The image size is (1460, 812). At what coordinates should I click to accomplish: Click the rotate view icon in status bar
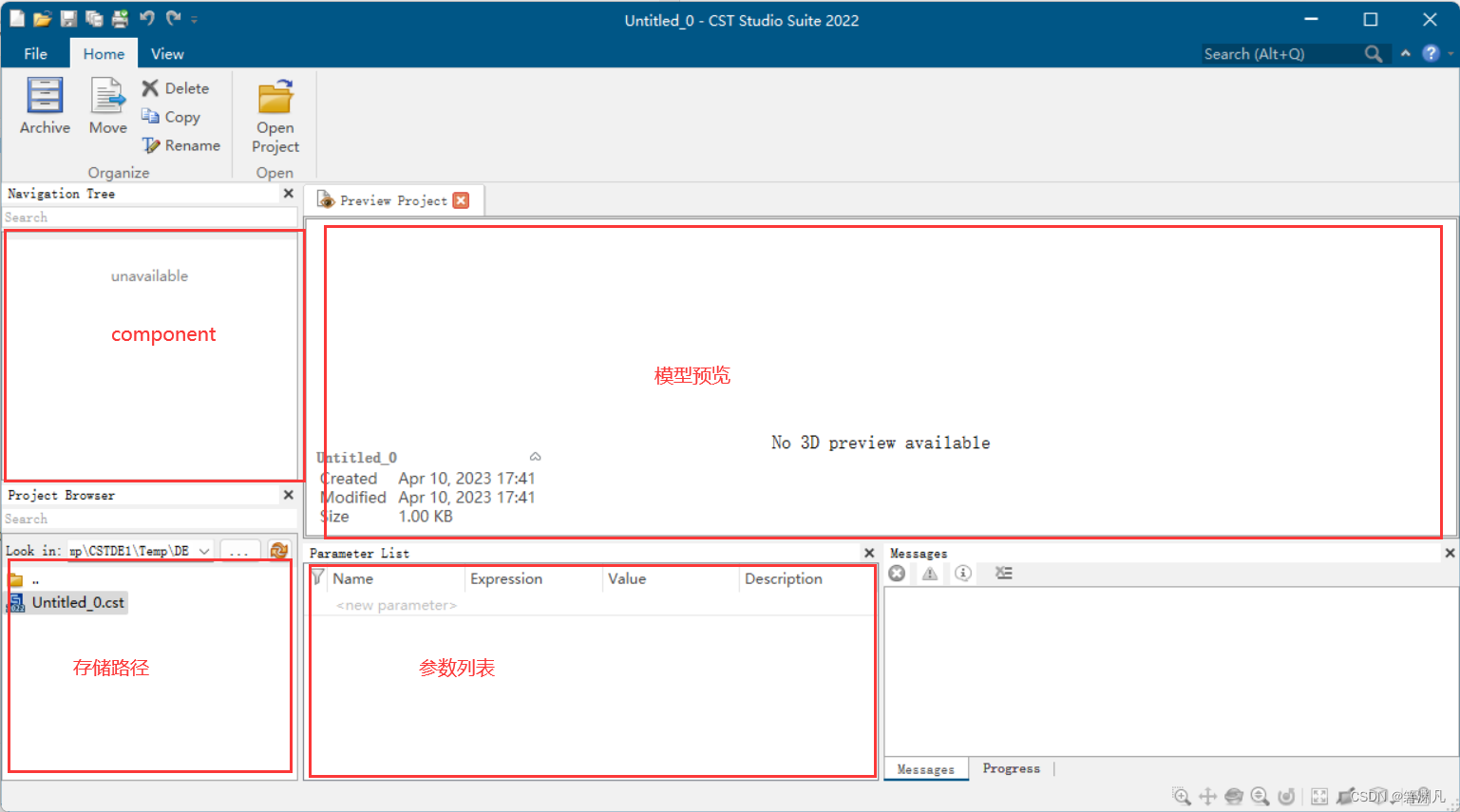click(1234, 796)
